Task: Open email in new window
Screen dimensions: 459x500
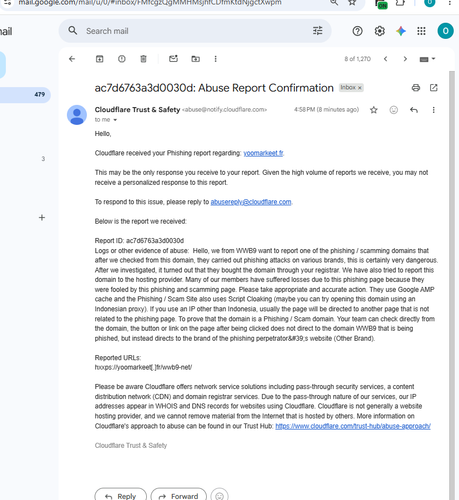Action: coord(433,88)
